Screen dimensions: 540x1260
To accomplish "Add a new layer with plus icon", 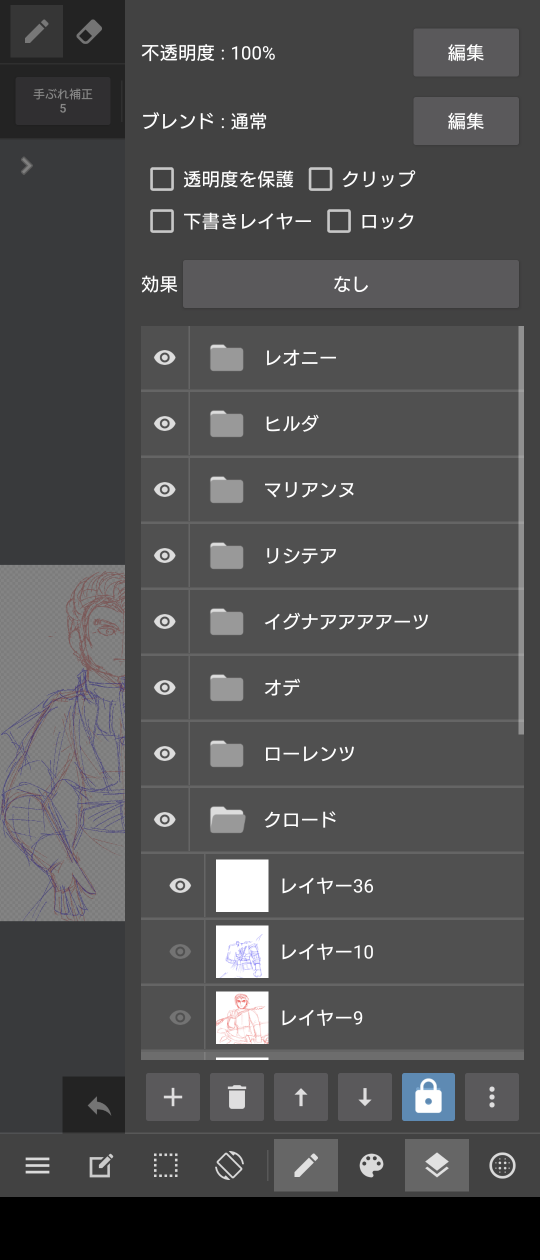I will (173, 1097).
